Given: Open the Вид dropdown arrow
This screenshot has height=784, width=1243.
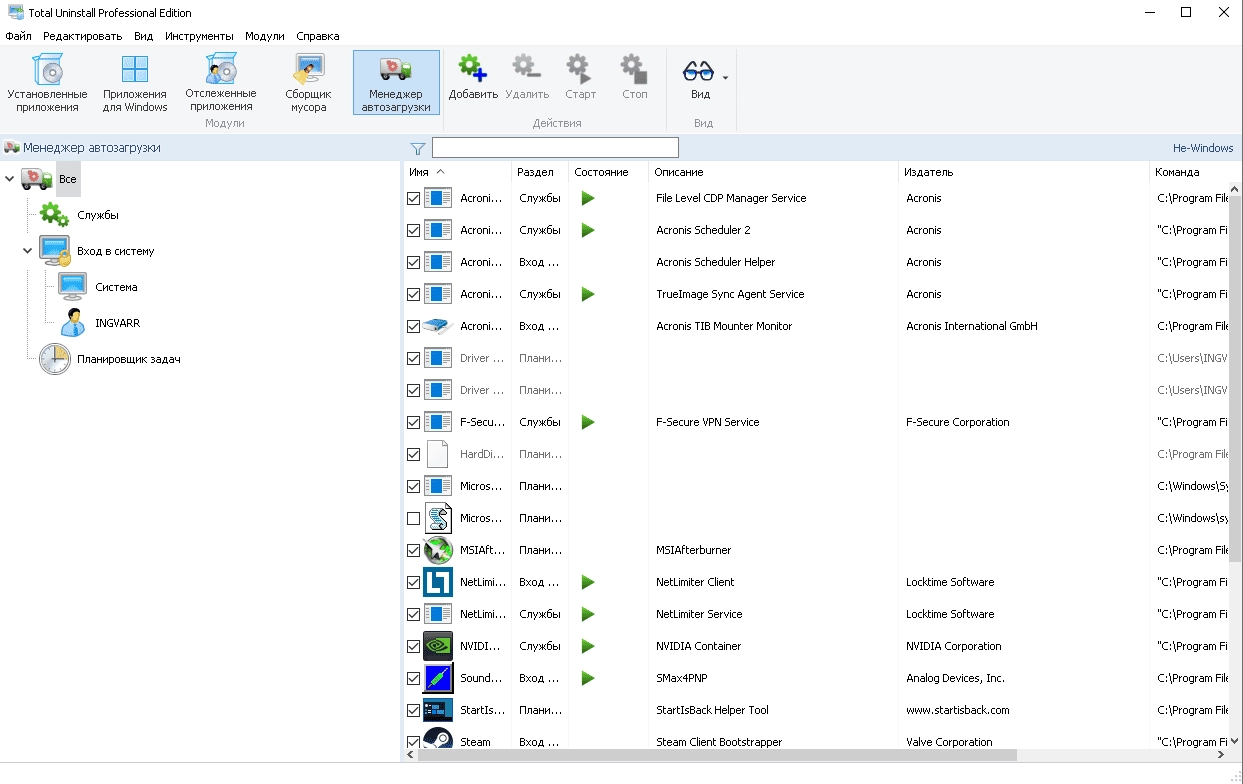Looking at the screenshot, I should point(725,77).
